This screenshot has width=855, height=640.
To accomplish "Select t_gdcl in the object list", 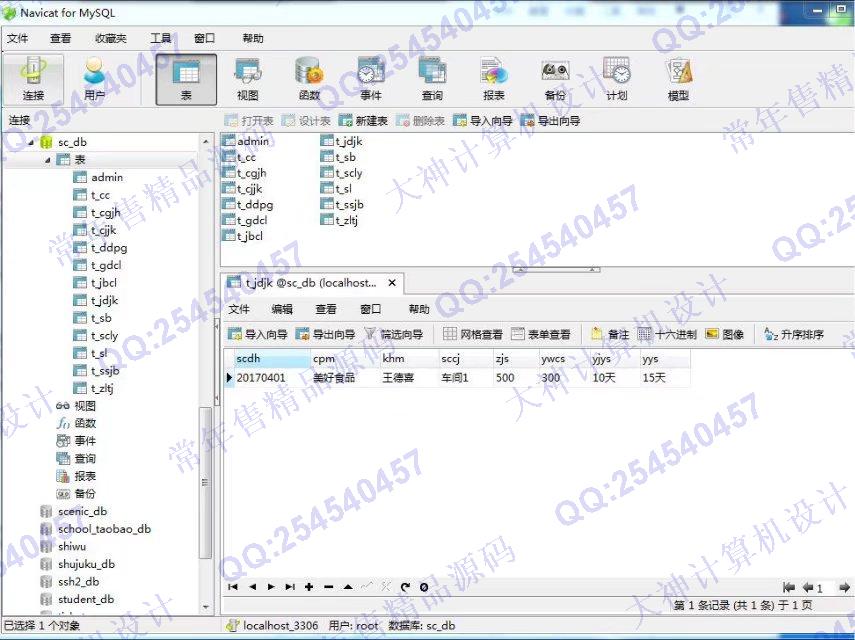I will coord(251,220).
